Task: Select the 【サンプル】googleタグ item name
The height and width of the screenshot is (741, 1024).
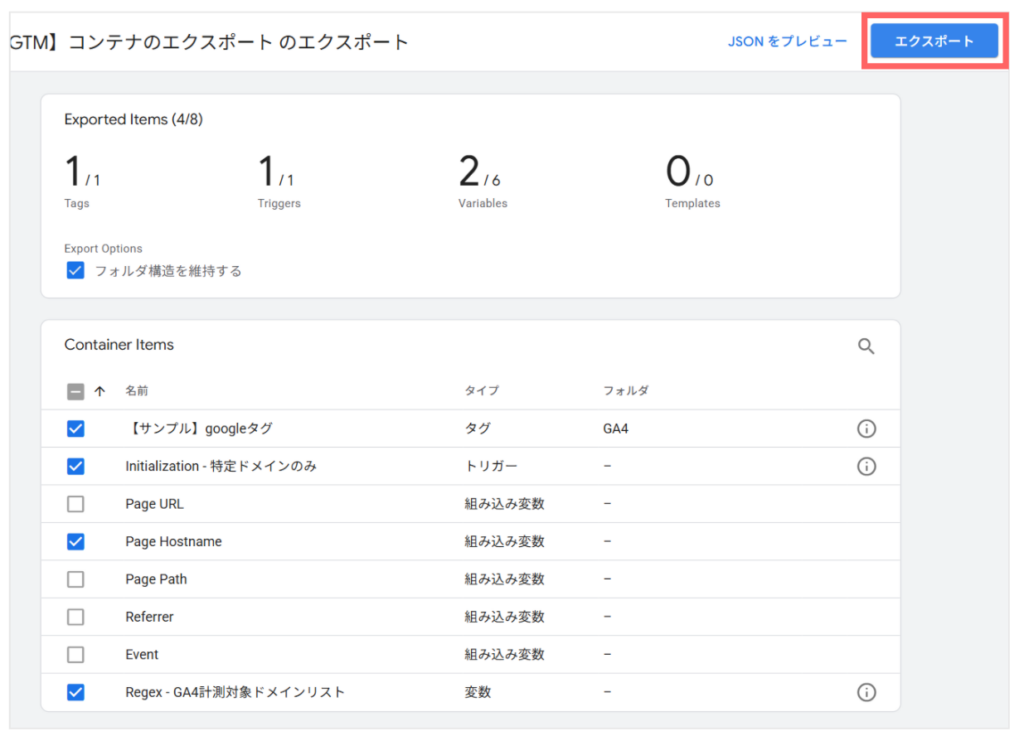Action: (199, 429)
